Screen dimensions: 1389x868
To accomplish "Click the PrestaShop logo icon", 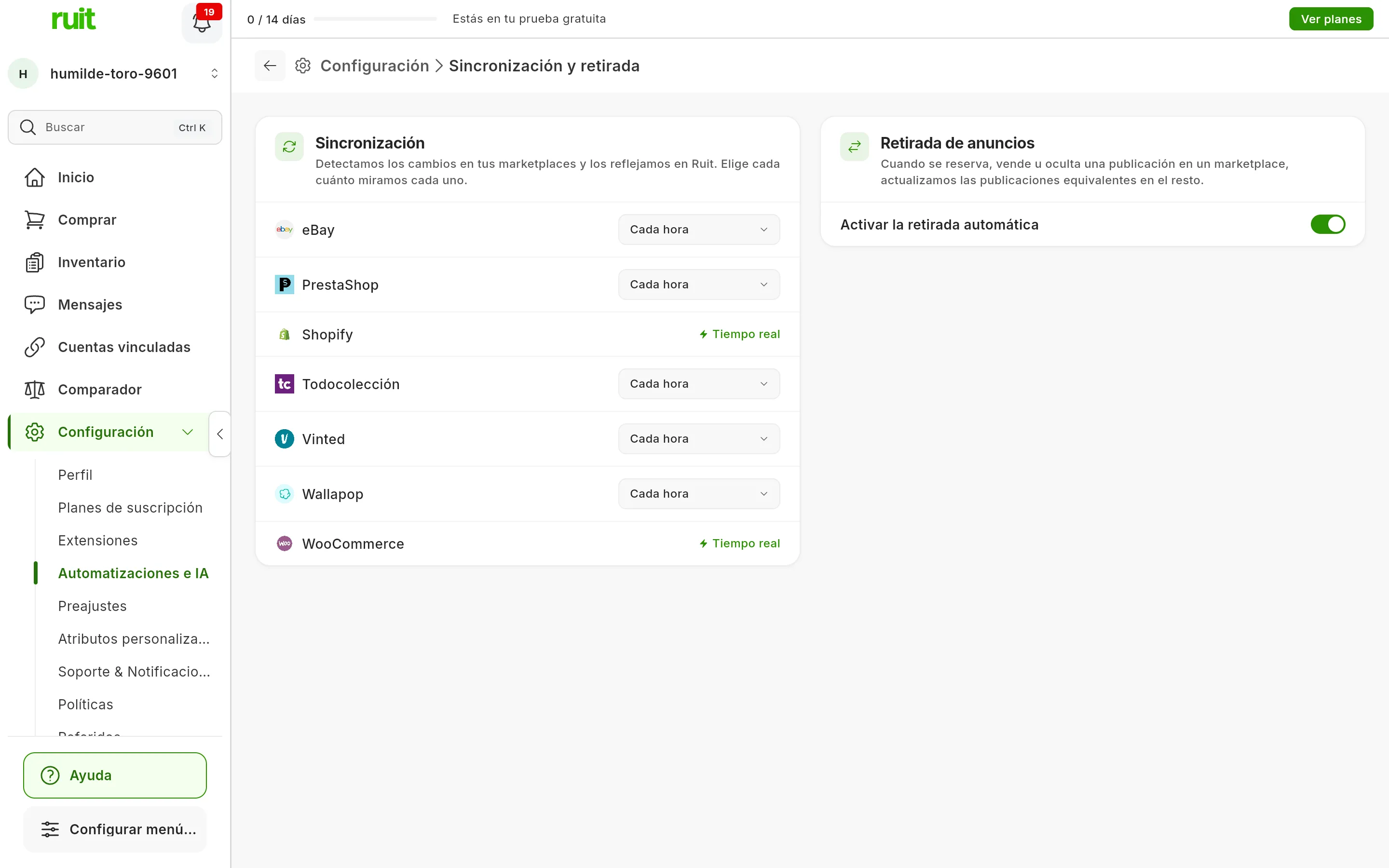I will (285, 285).
